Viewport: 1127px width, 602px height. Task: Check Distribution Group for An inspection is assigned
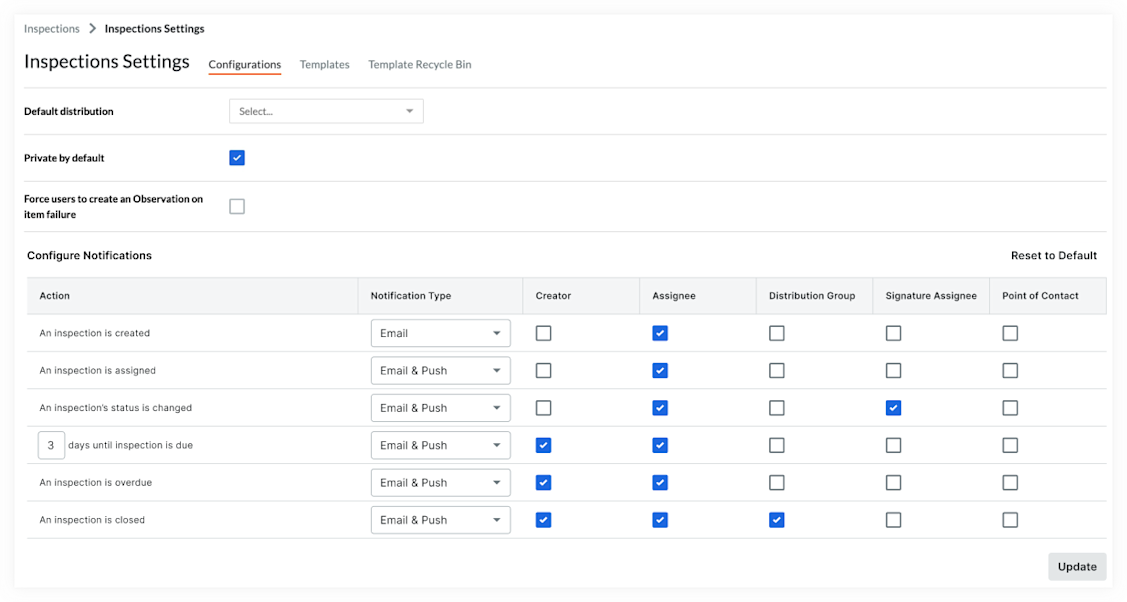777,371
